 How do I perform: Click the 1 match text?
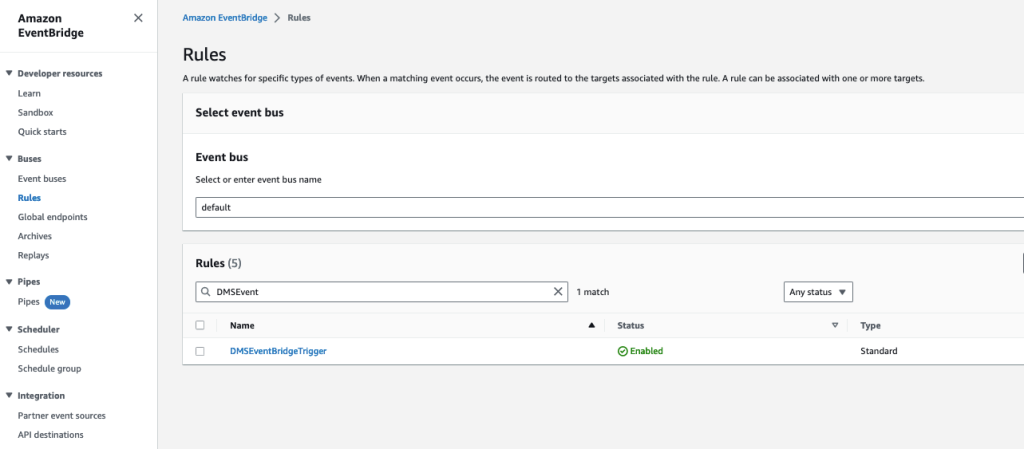[x=593, y=292]
